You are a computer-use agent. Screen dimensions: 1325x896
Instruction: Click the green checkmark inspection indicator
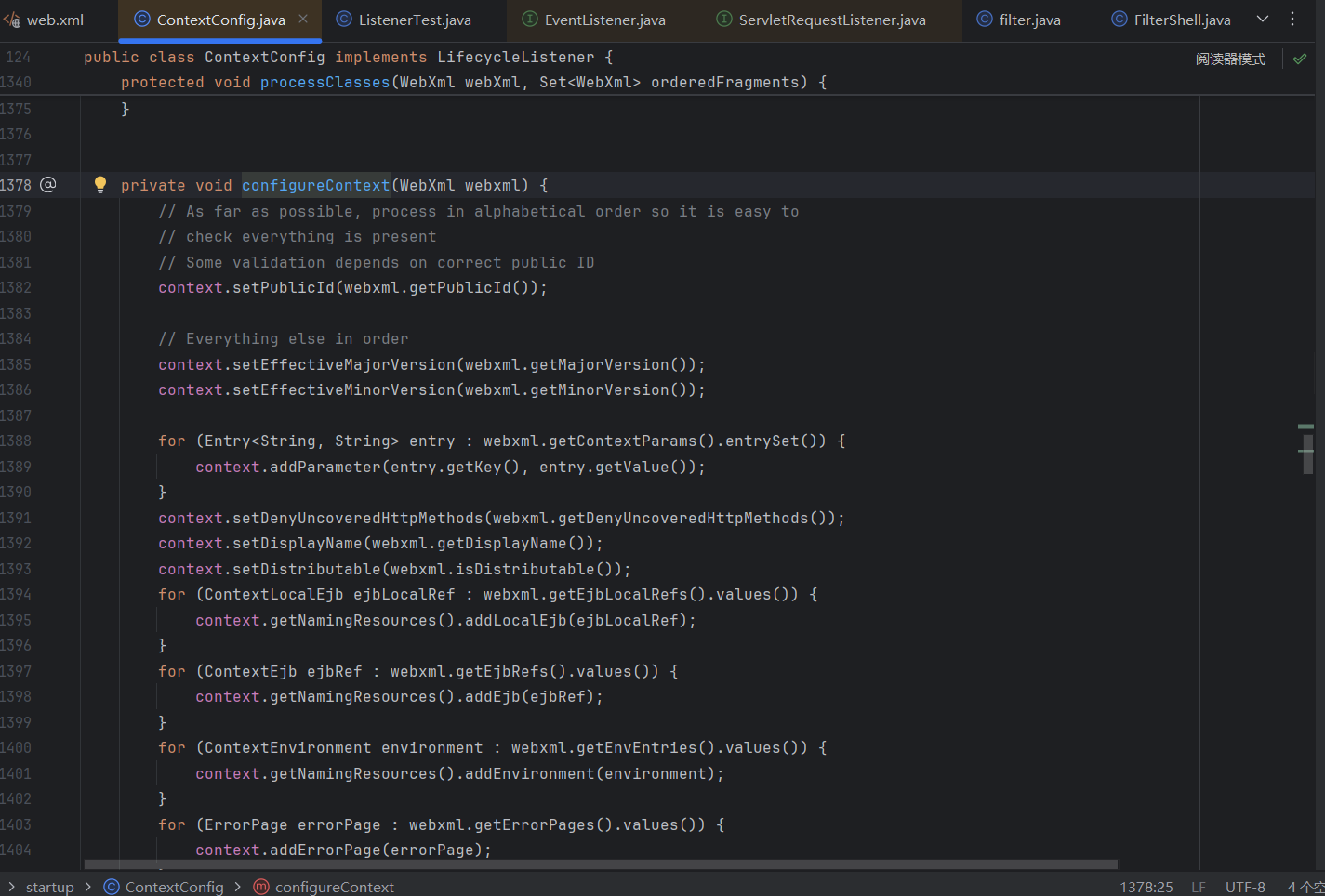[1300, 59]
